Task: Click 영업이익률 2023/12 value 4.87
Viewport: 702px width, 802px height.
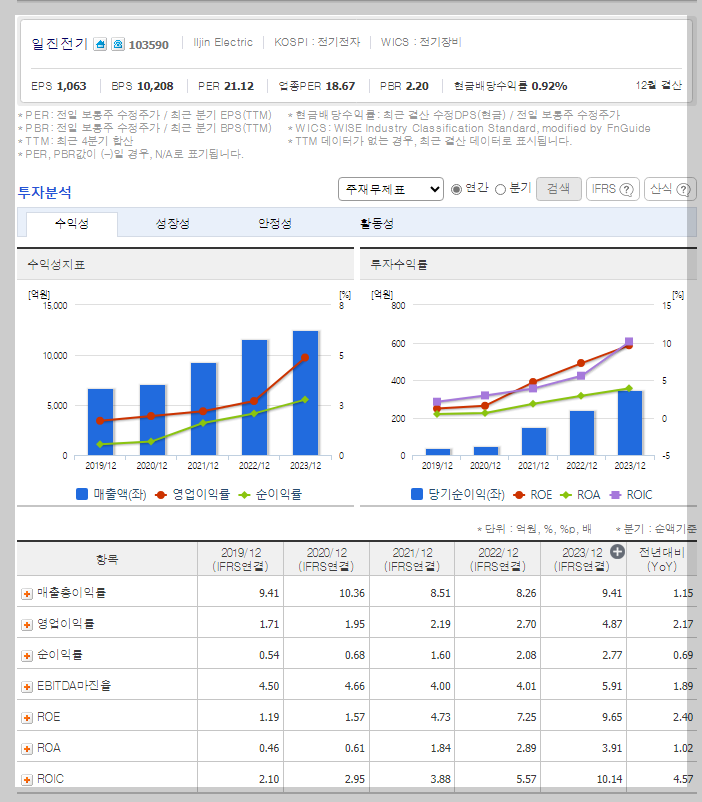Action: tap(612, 624)
